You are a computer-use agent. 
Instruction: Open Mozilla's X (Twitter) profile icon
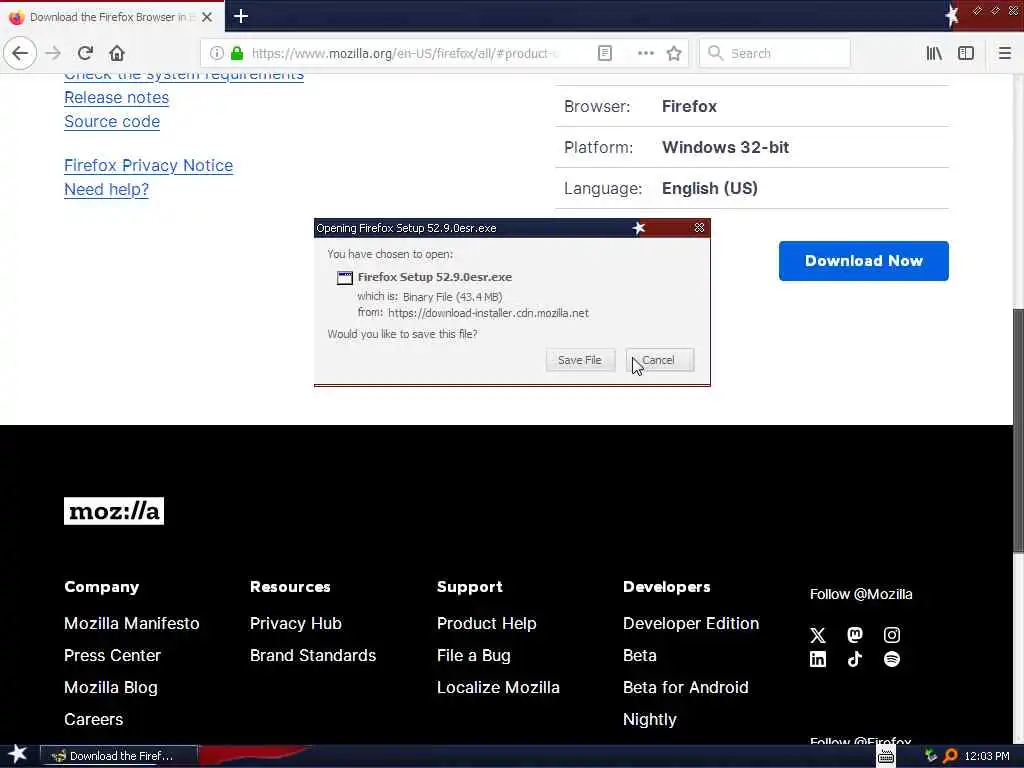click(x=818, y=635)
